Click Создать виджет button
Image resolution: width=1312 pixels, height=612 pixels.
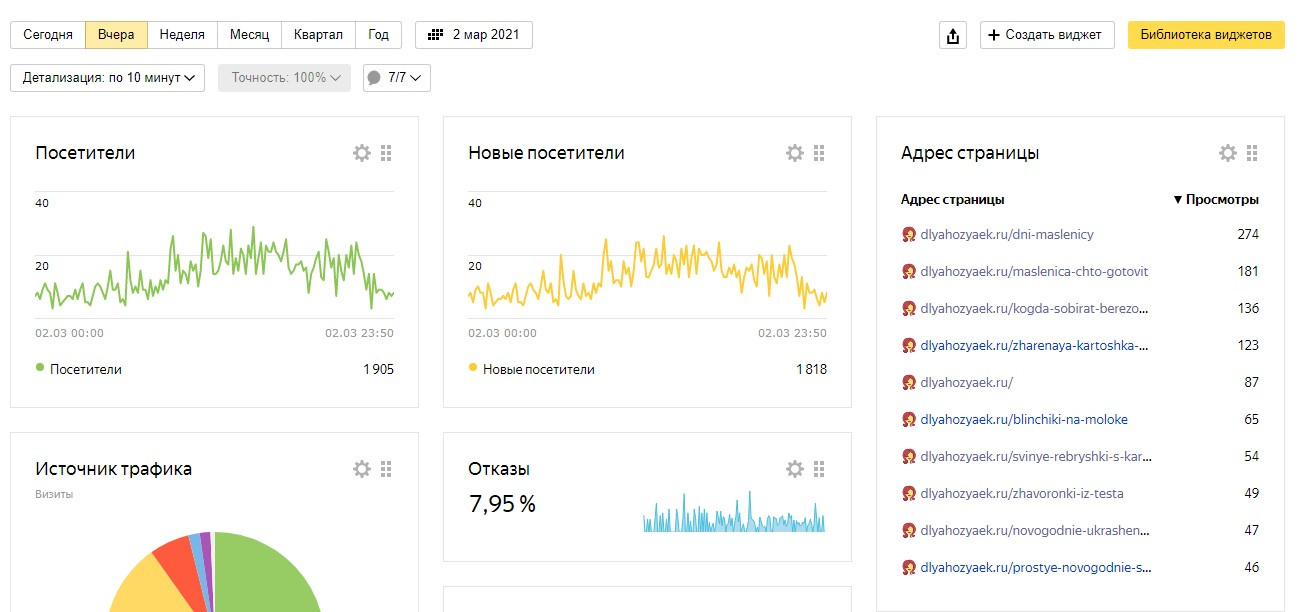pos(1047,35)
